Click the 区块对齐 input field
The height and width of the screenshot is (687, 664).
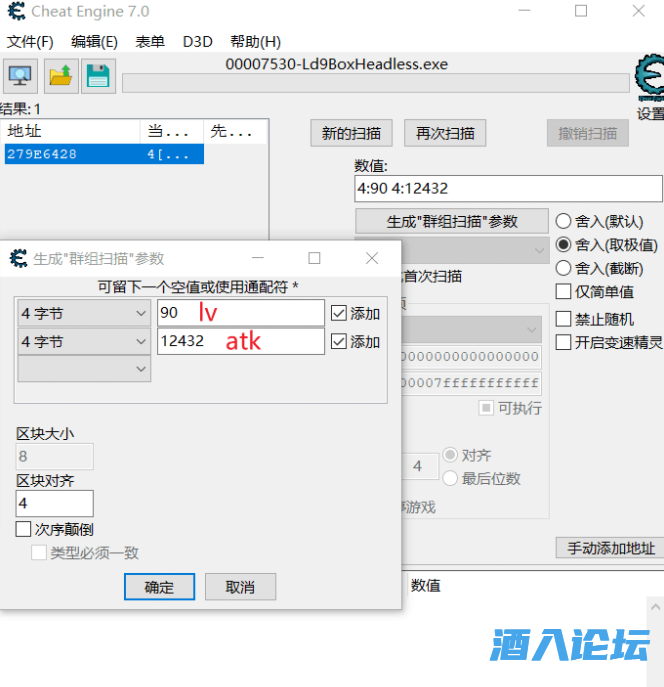pyautogui.click(x=55, y=503)
